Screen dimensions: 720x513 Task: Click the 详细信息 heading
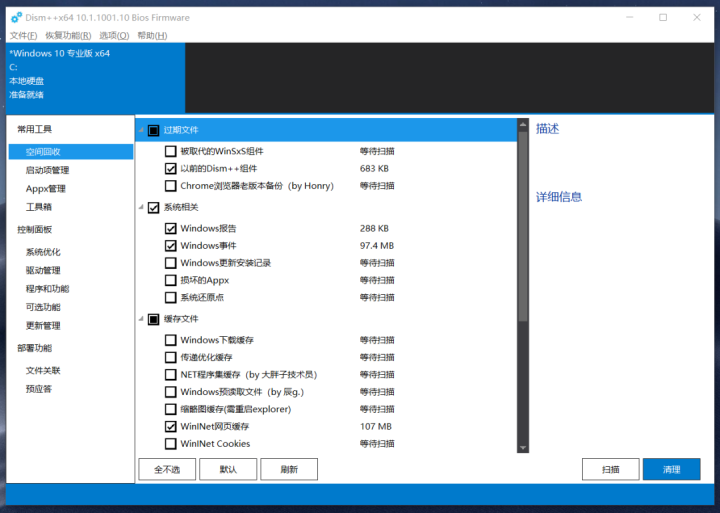(559, 197)
